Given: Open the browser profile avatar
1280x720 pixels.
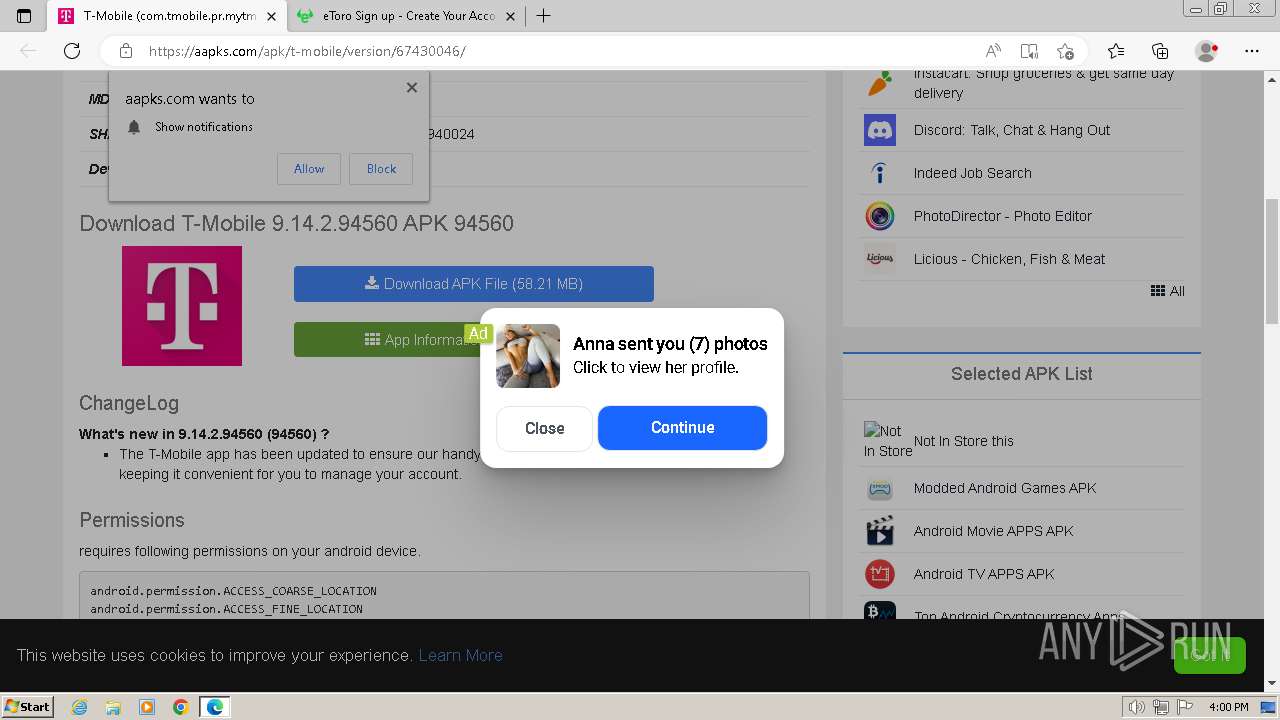Looking at the screenshot, I should click(1206, 51).
